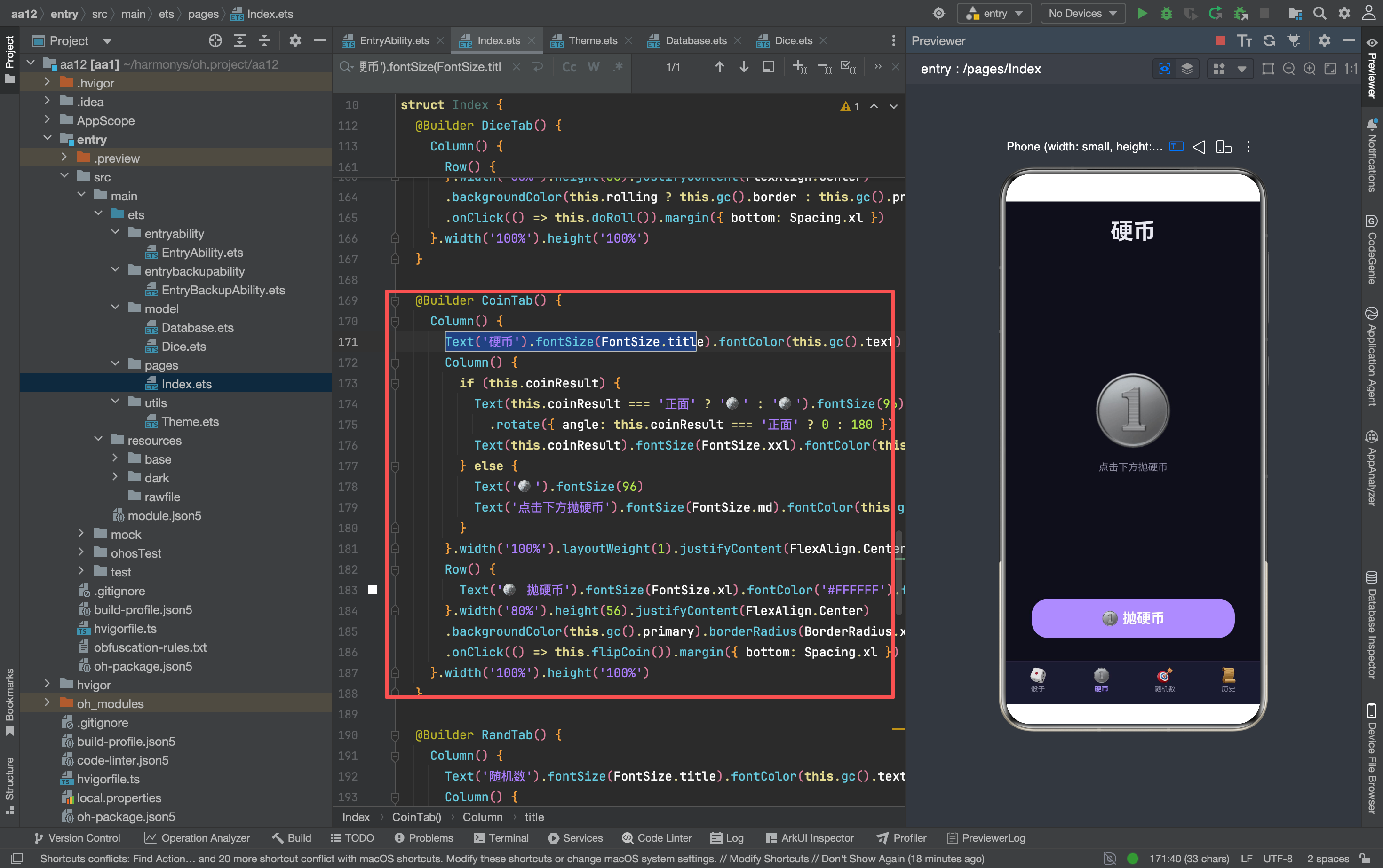This screenshot has width=1383, height=868.
Task: Toggle regex search option
Action: point(618,67)
